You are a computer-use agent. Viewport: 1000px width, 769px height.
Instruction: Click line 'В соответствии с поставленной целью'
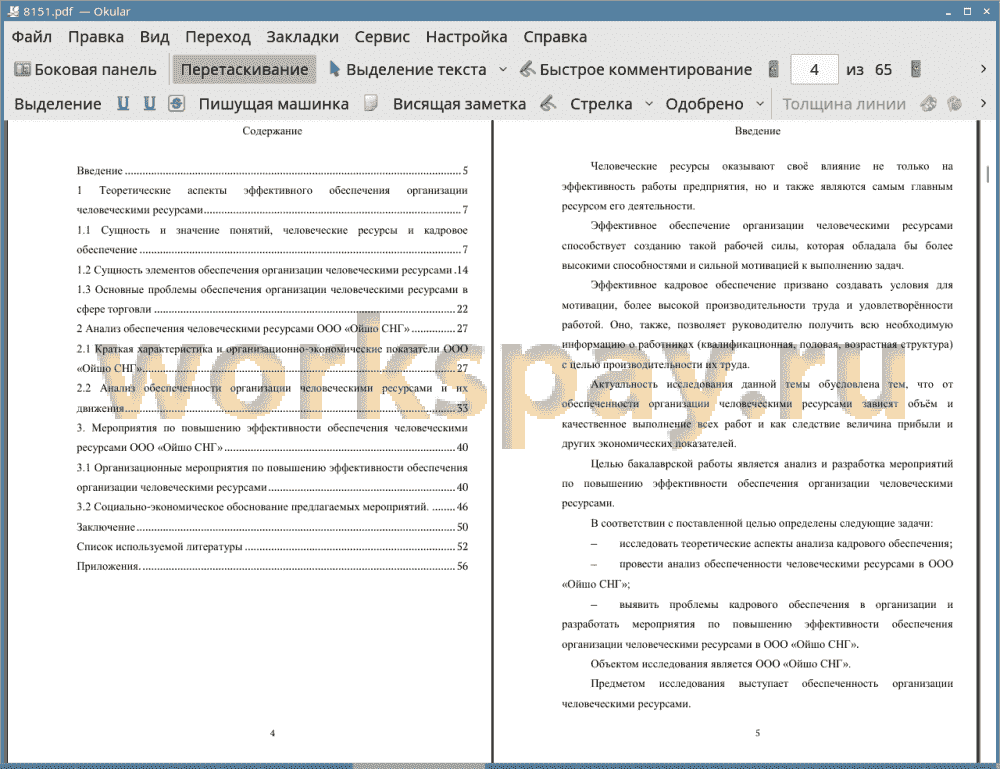pyautogui.click(x=761, y=524)
